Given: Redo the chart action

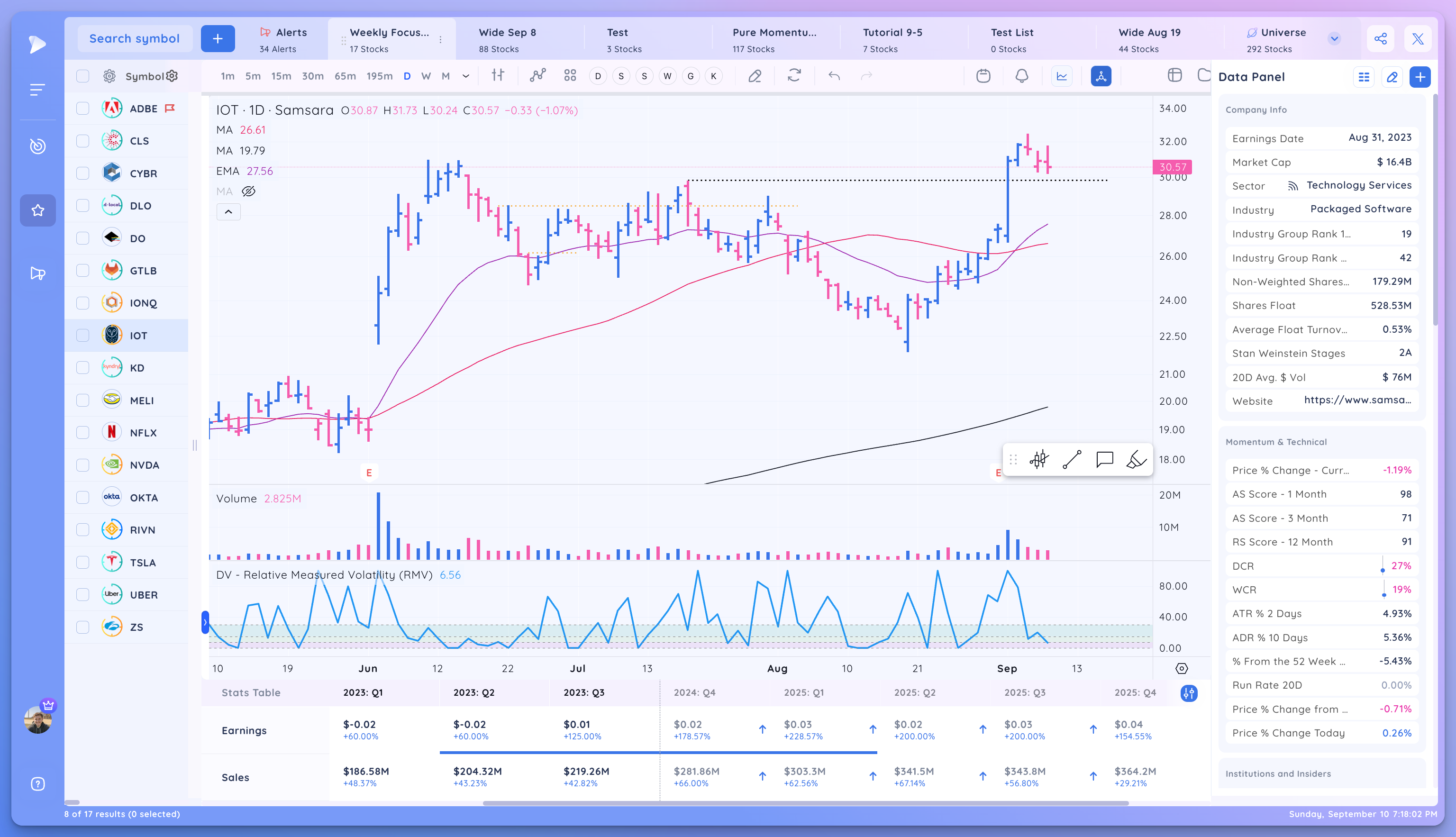Looking at the screenshot, I should 866,76.
